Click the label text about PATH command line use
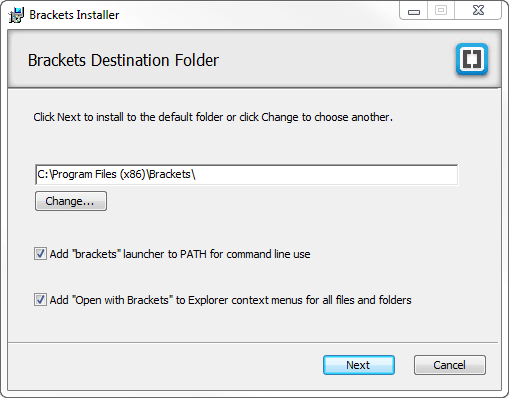 point(180,254)
